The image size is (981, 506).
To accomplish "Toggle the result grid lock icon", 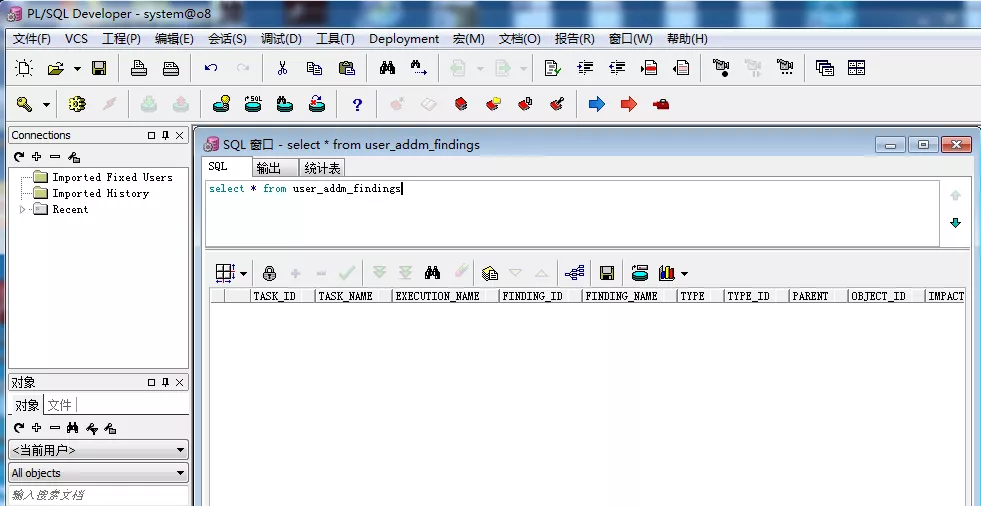I will point(269,273).
